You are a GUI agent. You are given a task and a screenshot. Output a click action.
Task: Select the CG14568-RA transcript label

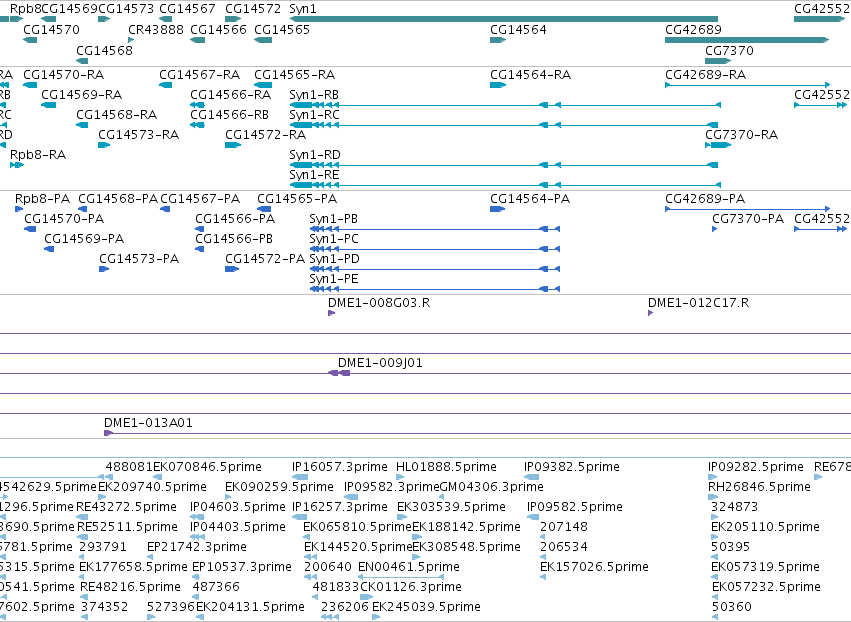click(117, 115)
